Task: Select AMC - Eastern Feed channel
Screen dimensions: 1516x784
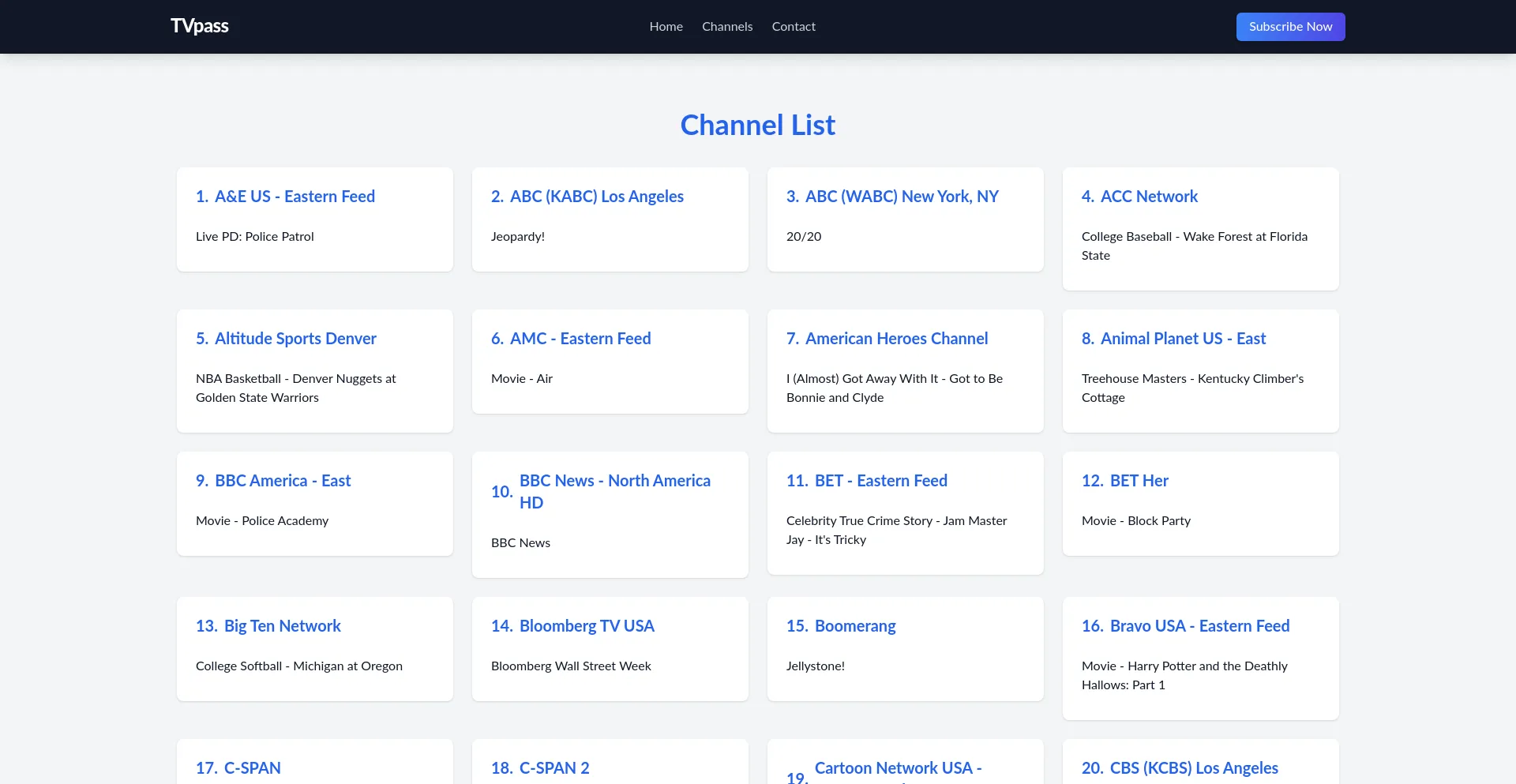Action: [x=580, y=339]
